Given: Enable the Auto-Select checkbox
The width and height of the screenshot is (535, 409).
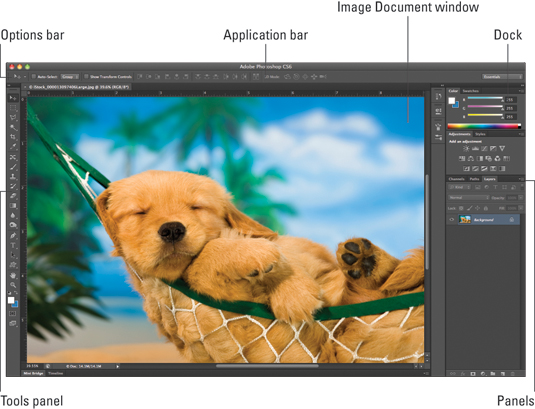Looking at the screenshot, I should (34, 76).
